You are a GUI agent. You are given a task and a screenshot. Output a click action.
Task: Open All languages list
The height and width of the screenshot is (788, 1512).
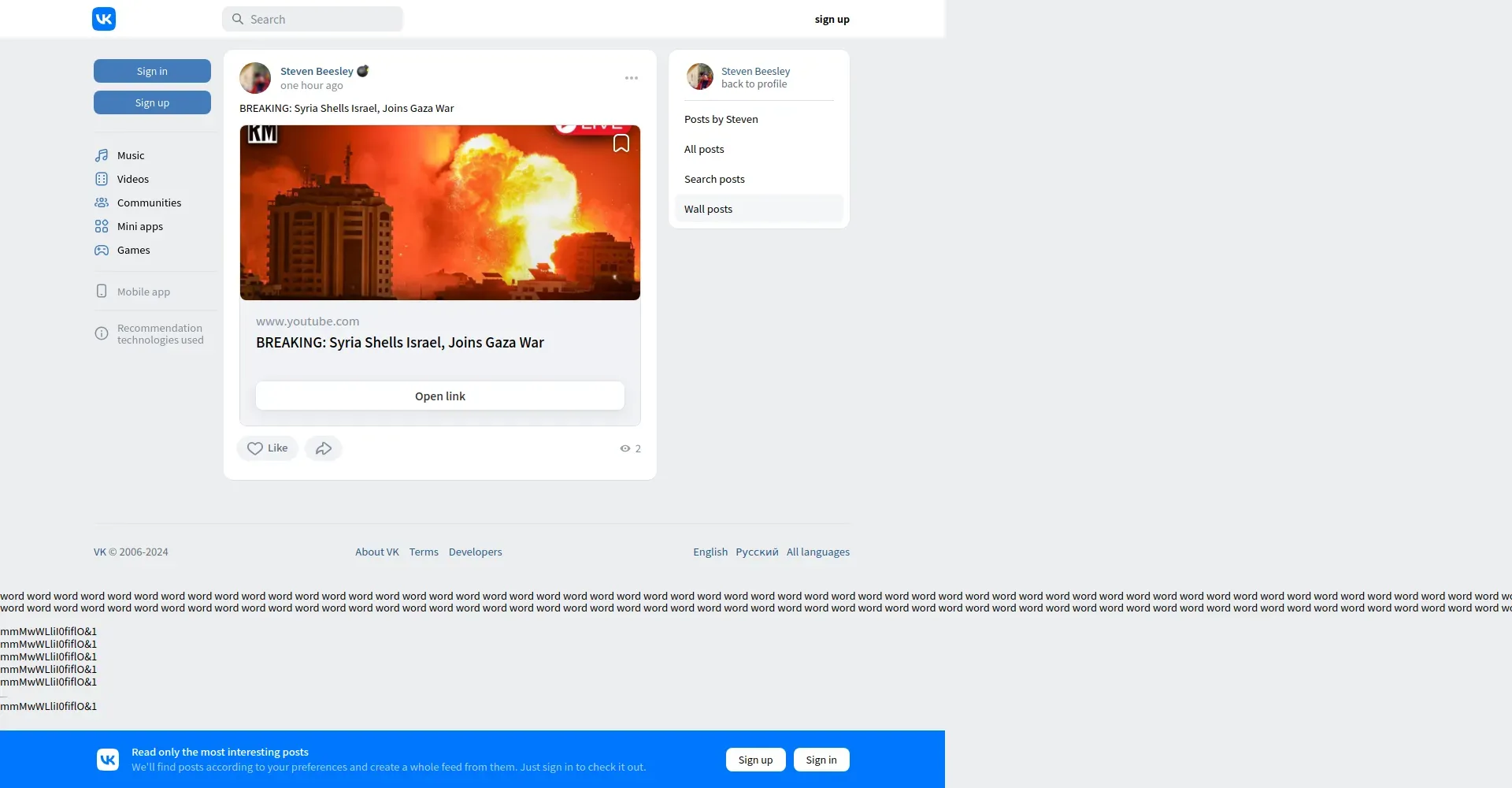coord(818,552)
